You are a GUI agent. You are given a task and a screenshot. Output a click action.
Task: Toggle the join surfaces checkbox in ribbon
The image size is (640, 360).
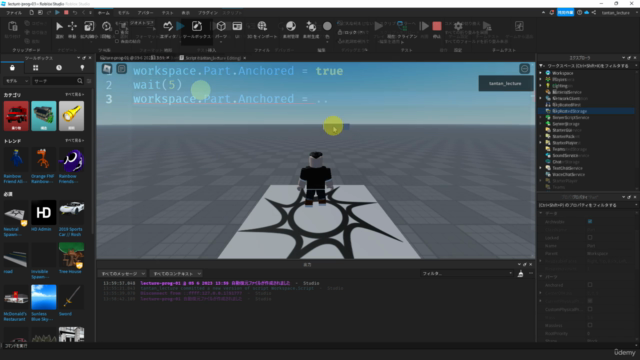point(117,41)
